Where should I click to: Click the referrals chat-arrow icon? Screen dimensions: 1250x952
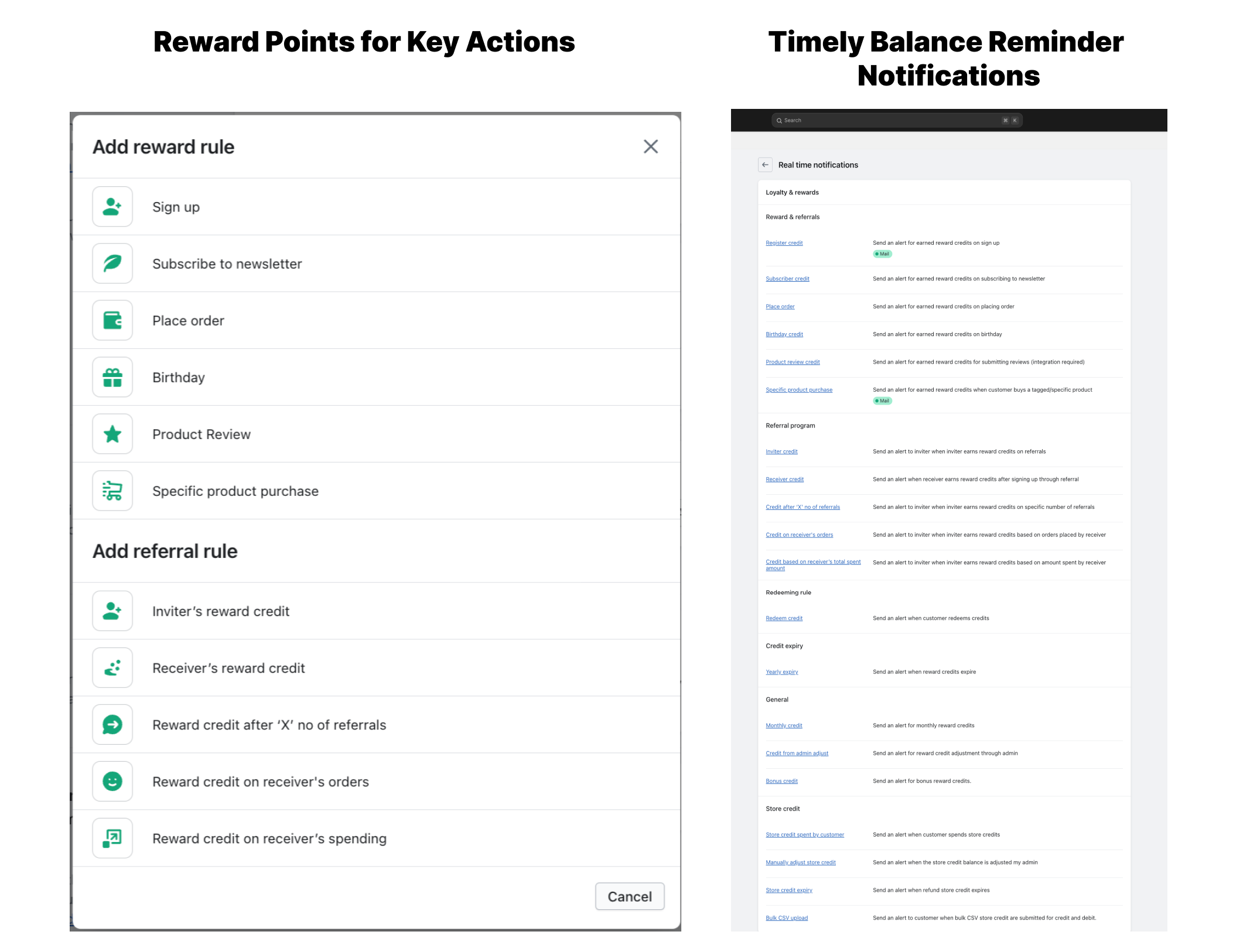click(x=112, y=724)
